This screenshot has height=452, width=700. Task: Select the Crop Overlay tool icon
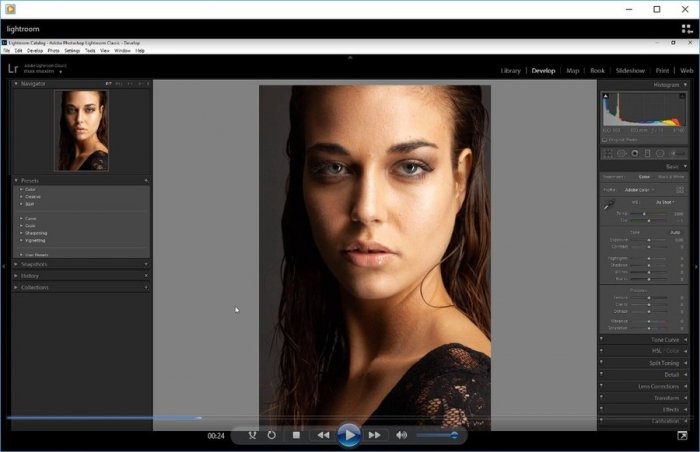click(607, 153)
